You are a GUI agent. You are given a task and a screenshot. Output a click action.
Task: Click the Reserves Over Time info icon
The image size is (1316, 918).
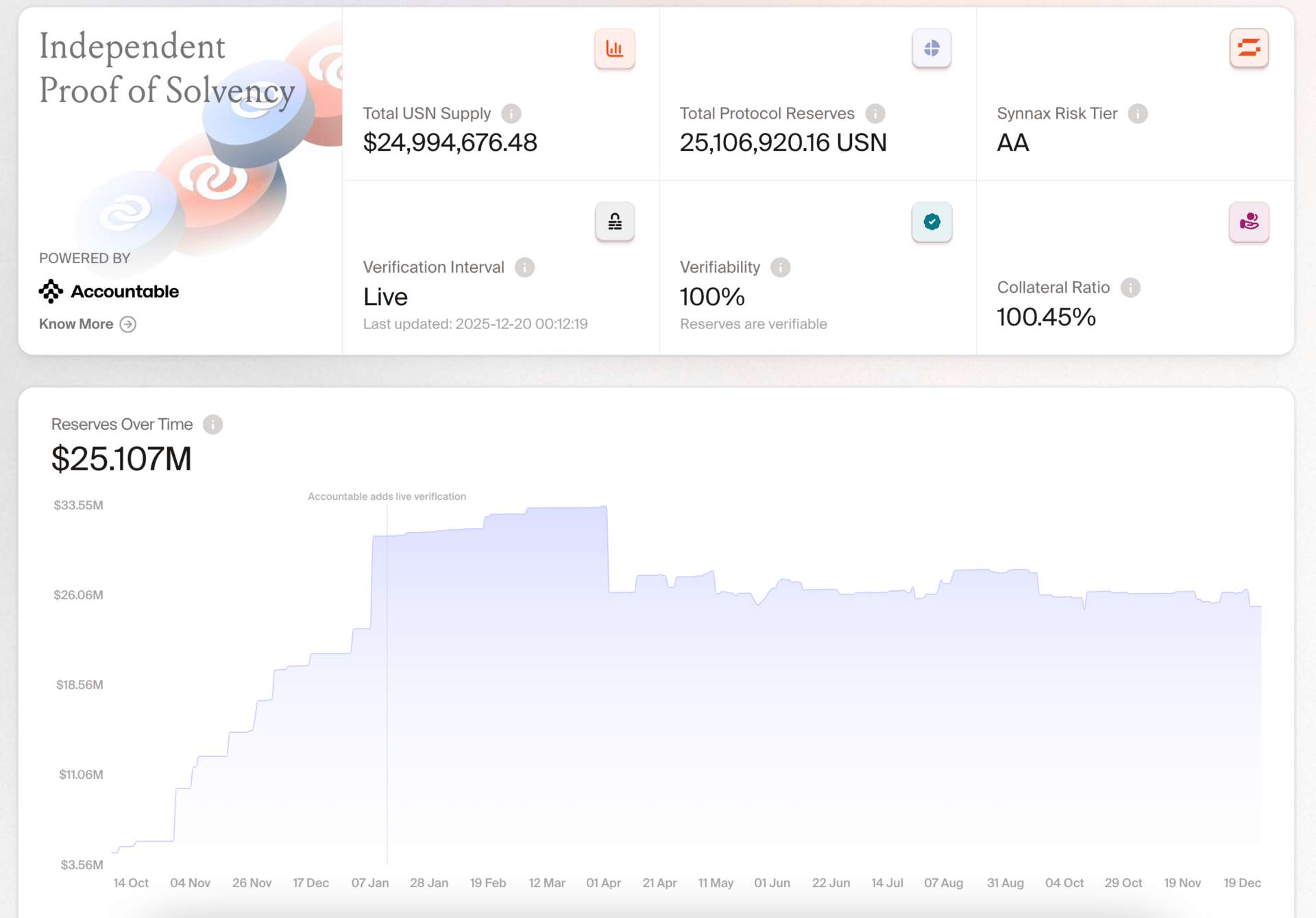(212, 424)
